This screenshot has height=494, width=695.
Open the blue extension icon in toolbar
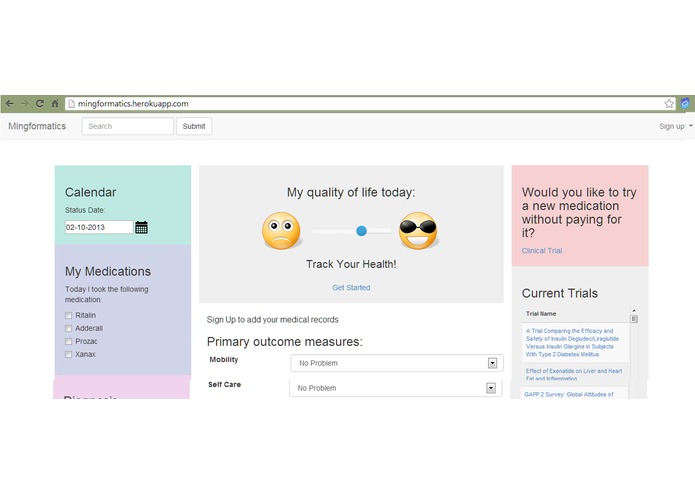tap(685, 103)
